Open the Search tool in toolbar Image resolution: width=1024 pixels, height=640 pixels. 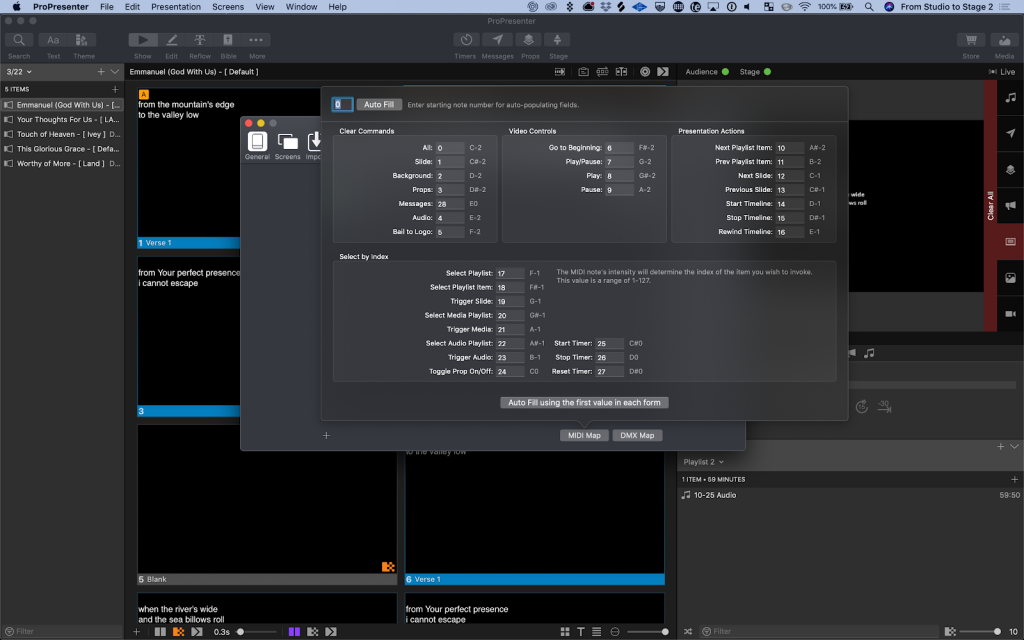[x=19, y=40]
